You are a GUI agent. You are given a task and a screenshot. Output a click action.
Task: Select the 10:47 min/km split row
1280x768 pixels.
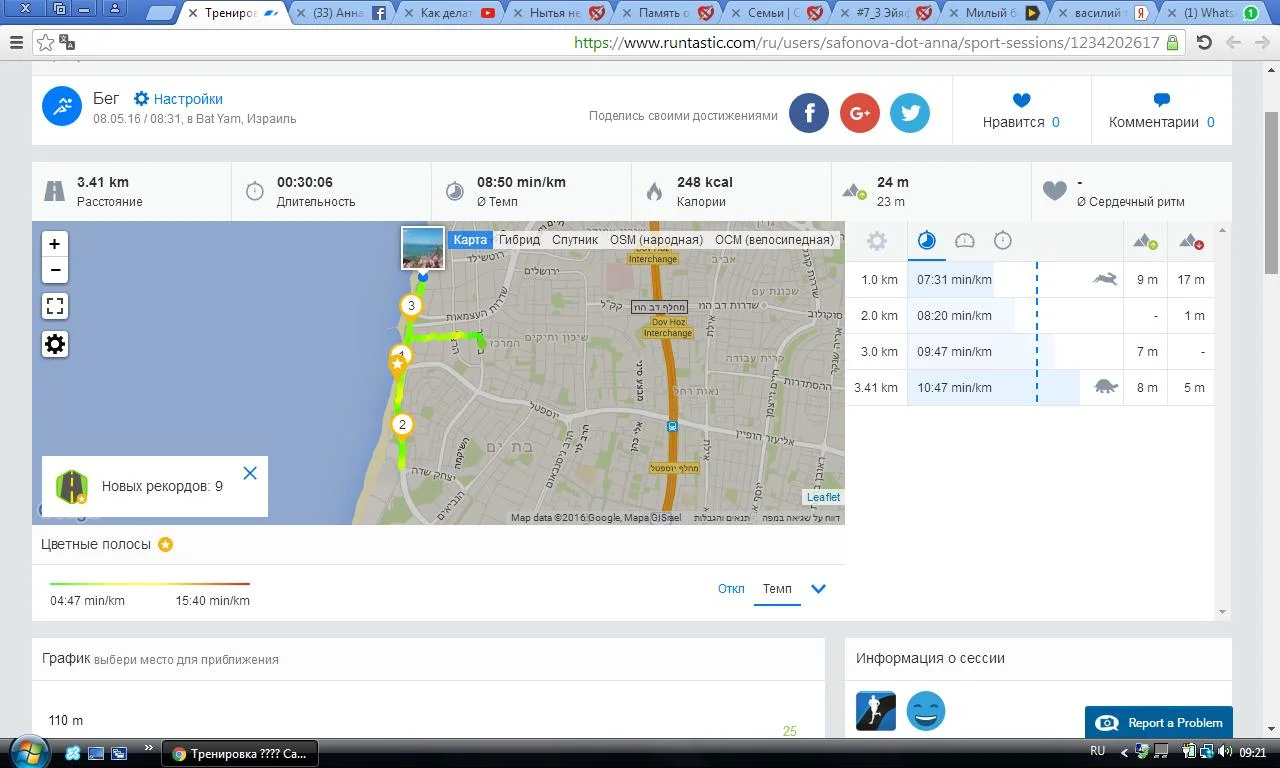point(1030,388)
